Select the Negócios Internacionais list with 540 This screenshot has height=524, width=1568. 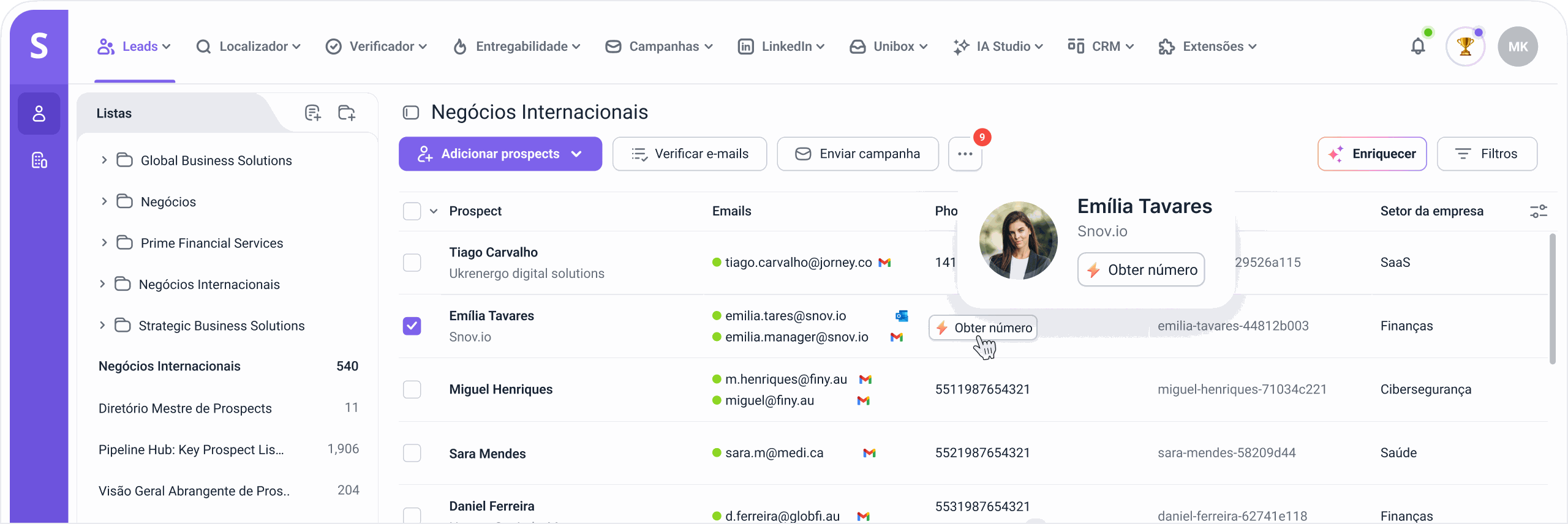228,366
